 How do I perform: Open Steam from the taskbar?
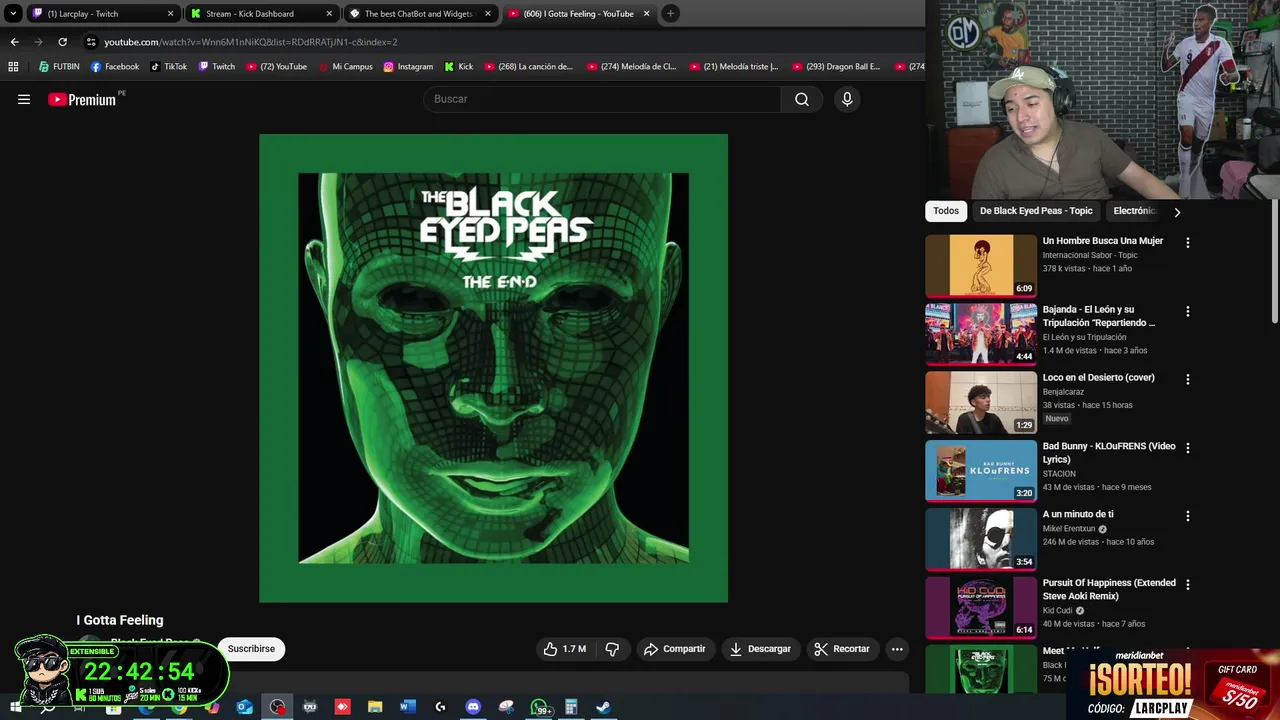tap(604, 707)
